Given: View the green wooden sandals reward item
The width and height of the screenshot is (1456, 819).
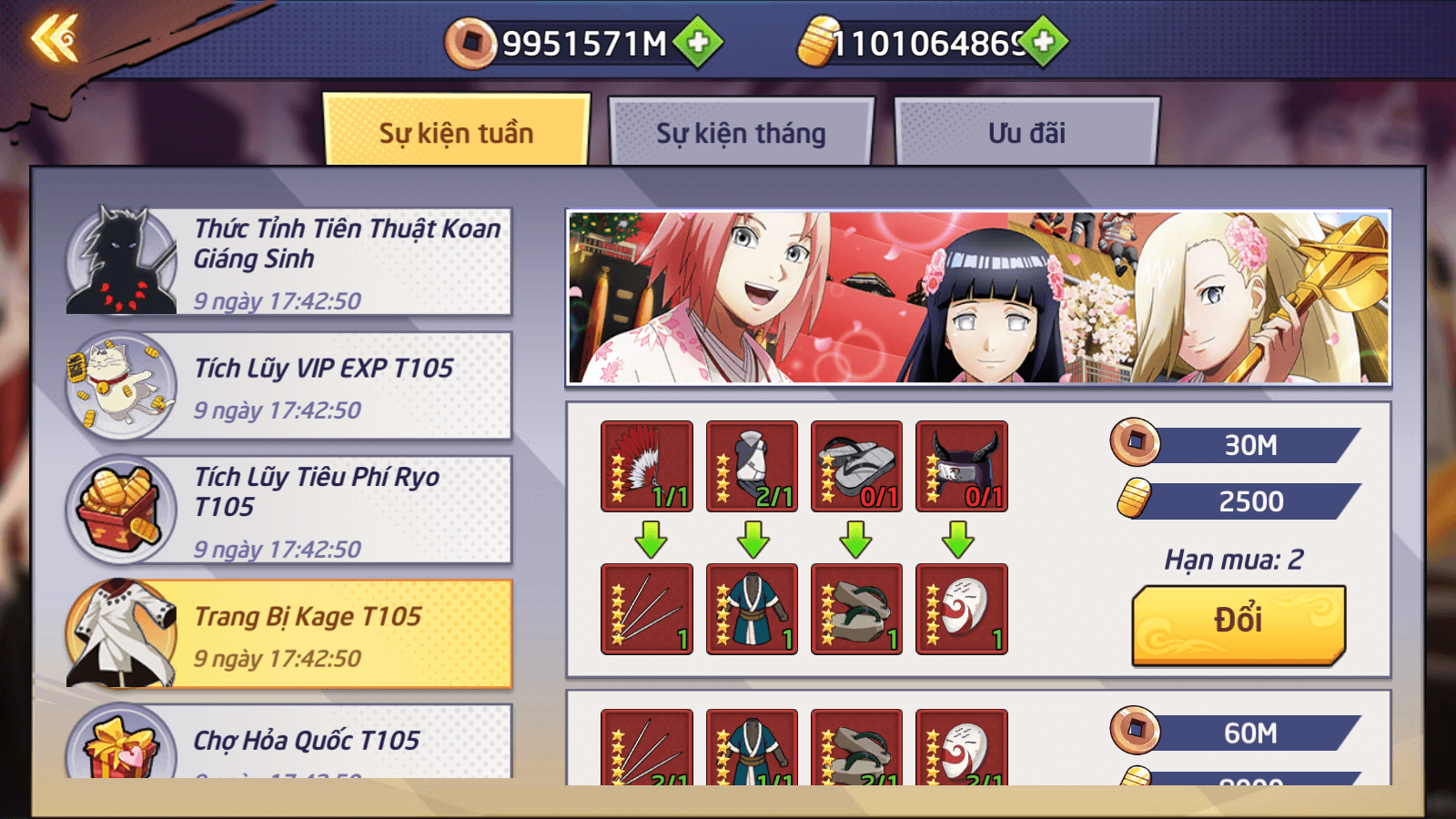Looking at the screenshot, I should coord(856,609).
